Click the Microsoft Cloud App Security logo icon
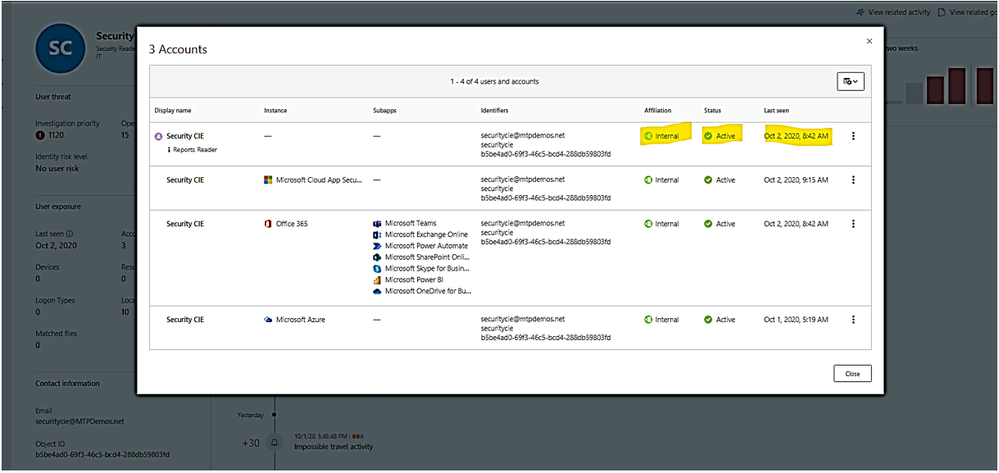999x473 pixels. click(x=268, y=180)
